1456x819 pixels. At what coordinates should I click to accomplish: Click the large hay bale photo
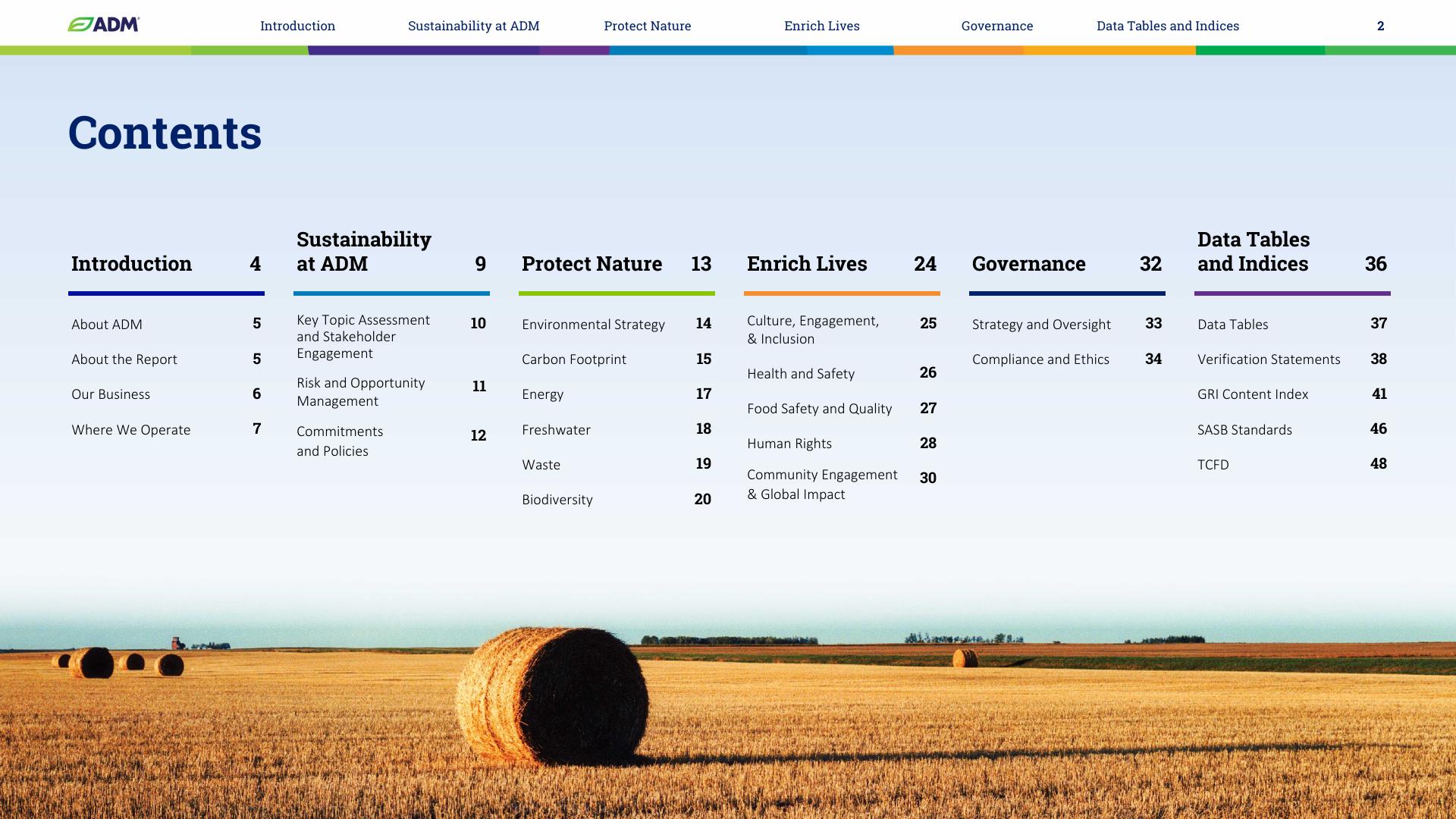(x=552, y=695)
